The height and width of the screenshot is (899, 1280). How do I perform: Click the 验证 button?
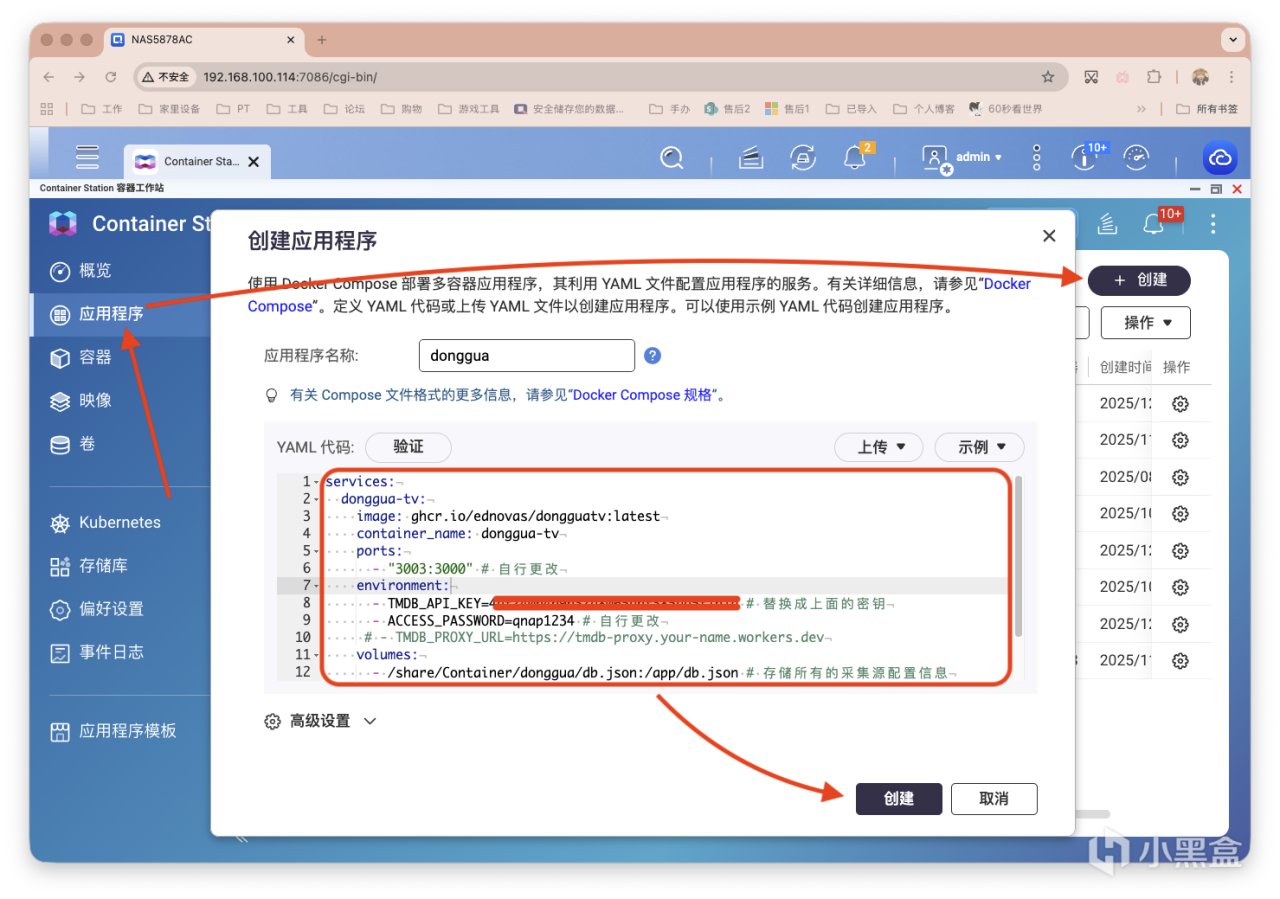coord(408,447)
